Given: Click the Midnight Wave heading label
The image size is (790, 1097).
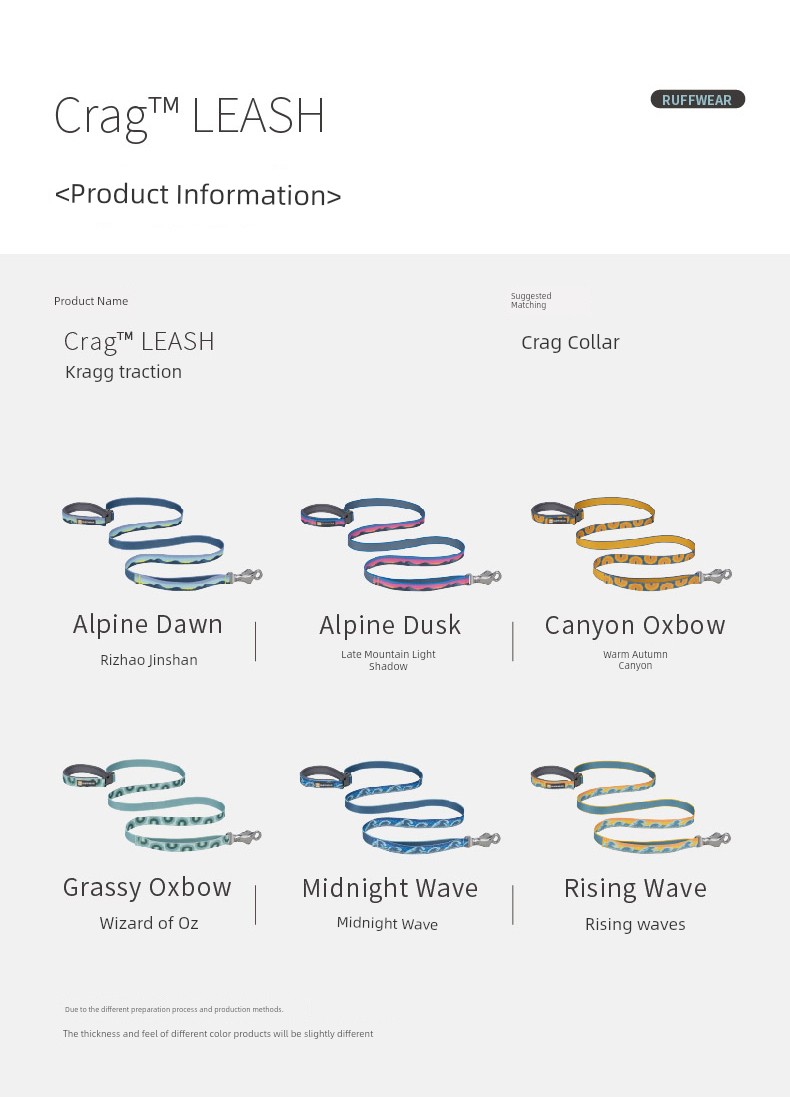Looking at the screenshot, I should point(390,888).
